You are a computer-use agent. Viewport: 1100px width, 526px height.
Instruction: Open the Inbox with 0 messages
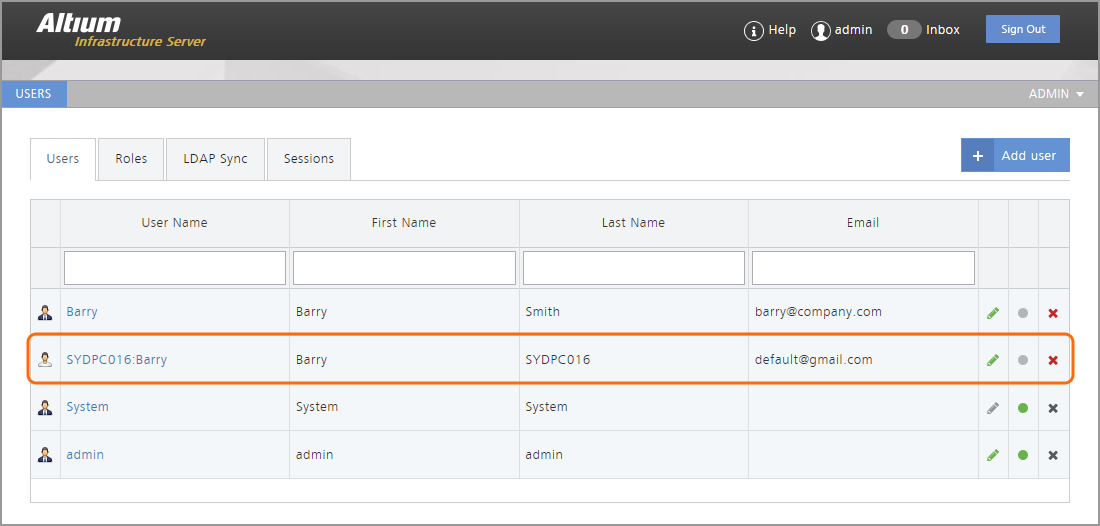click(x=923, y=30)
